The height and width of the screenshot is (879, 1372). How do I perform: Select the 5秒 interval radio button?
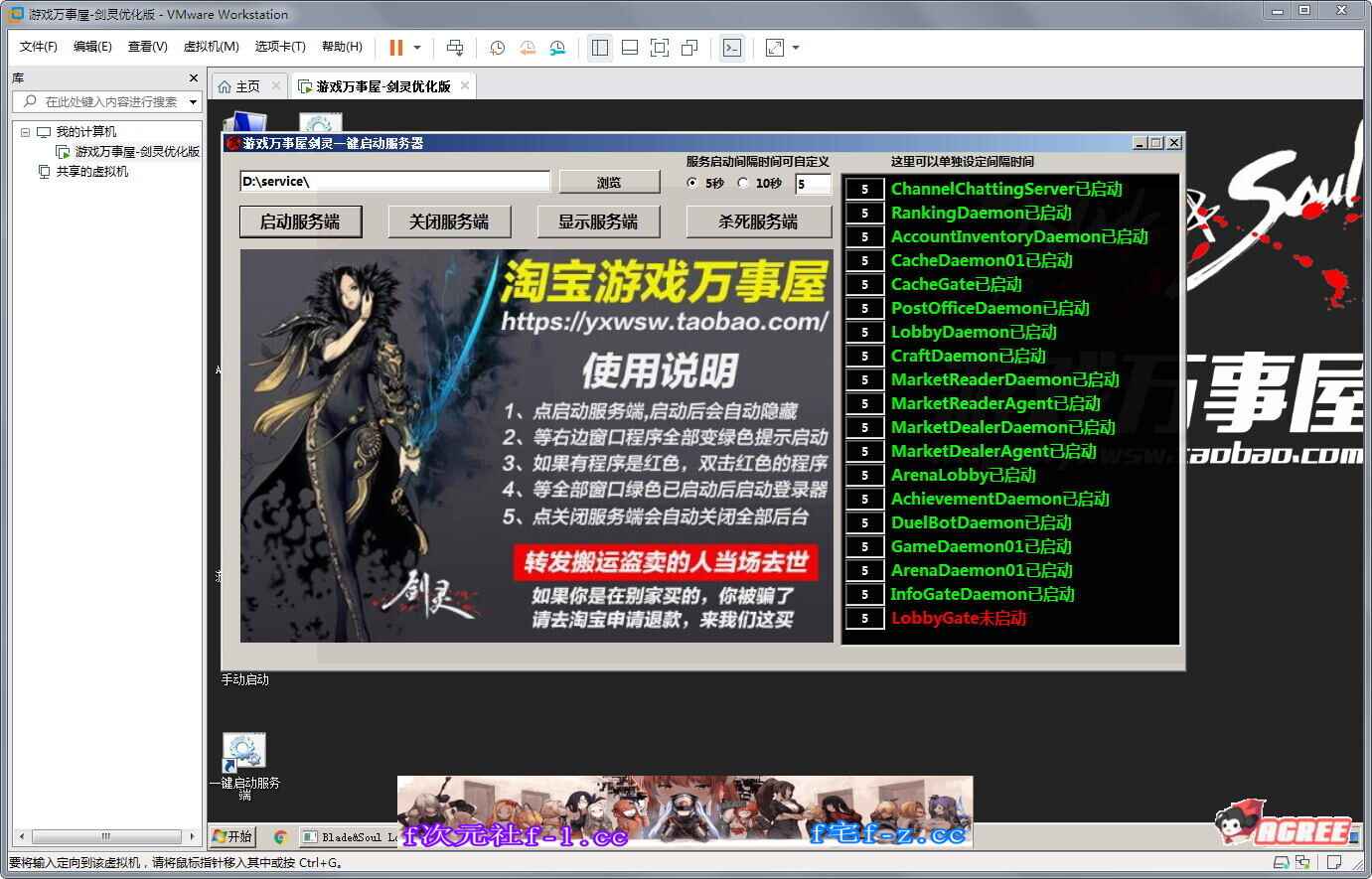[x=691, y=183]
